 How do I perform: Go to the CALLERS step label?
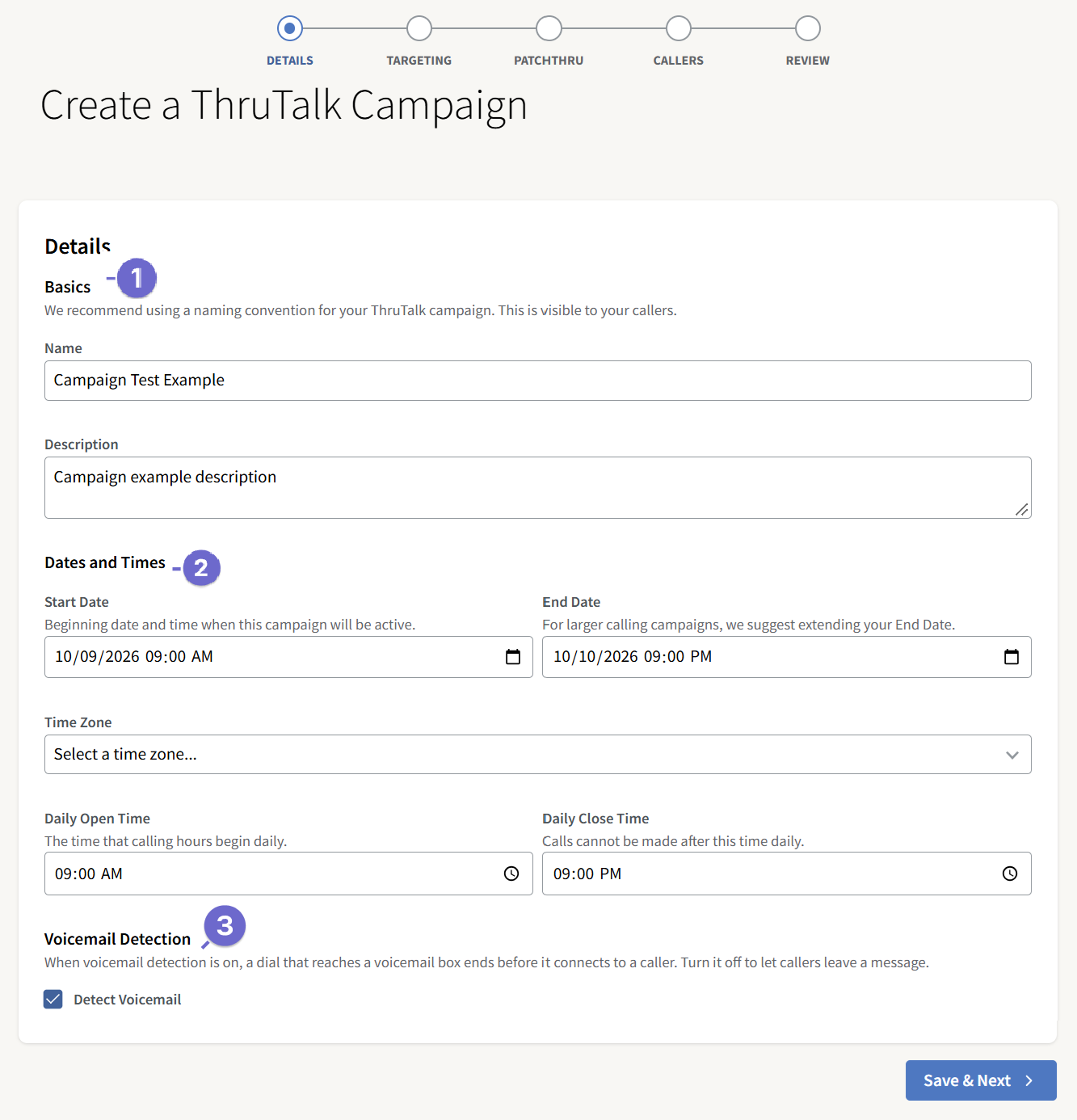click(679, 61)
